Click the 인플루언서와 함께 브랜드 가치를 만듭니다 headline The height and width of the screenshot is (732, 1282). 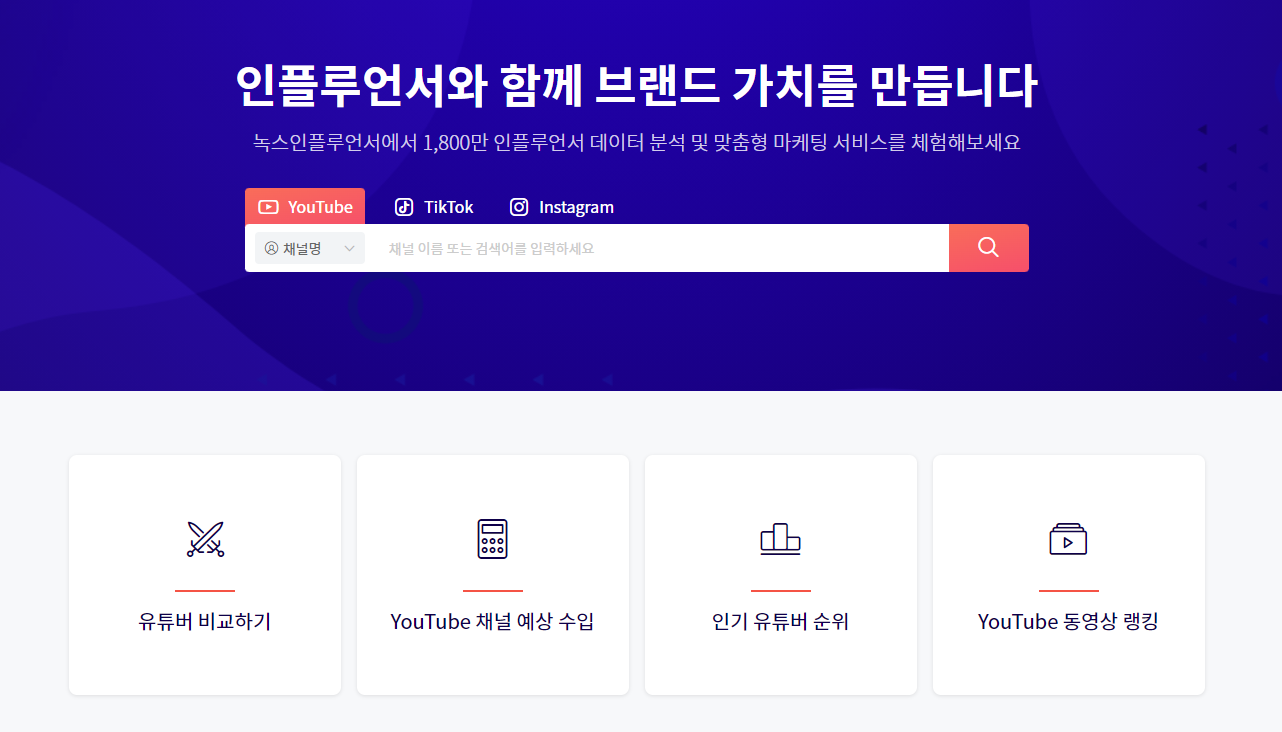click(x=637, y=85)
